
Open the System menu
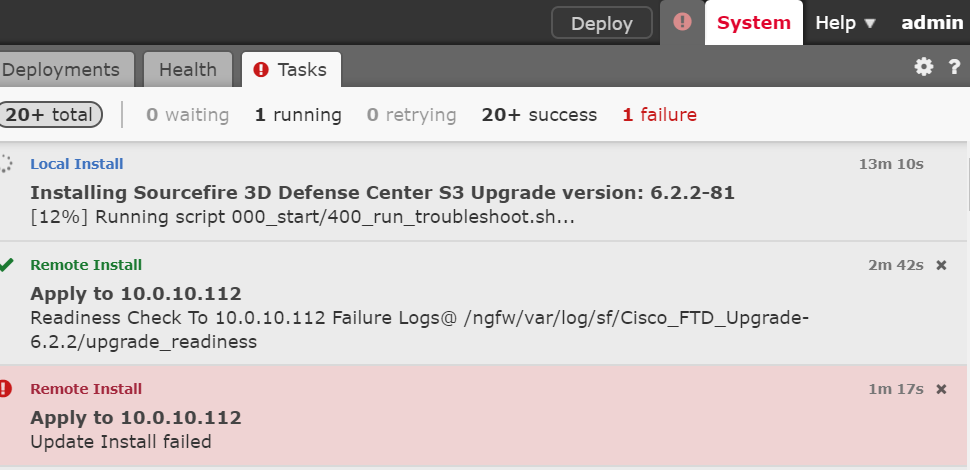[753, 23]
